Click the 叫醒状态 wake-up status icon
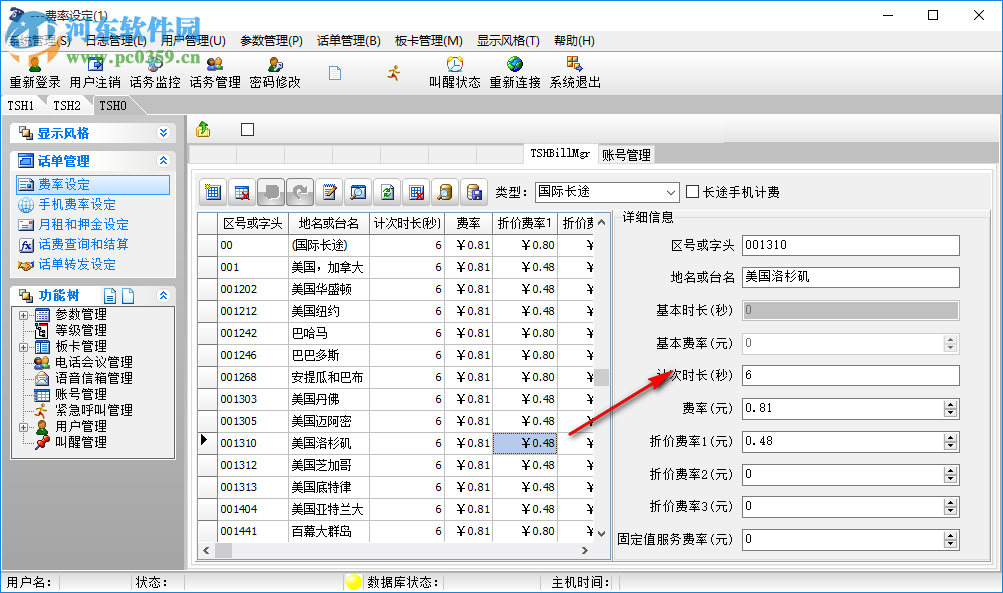The height and width of the screenshot is (593, 1003). [455, 71]
